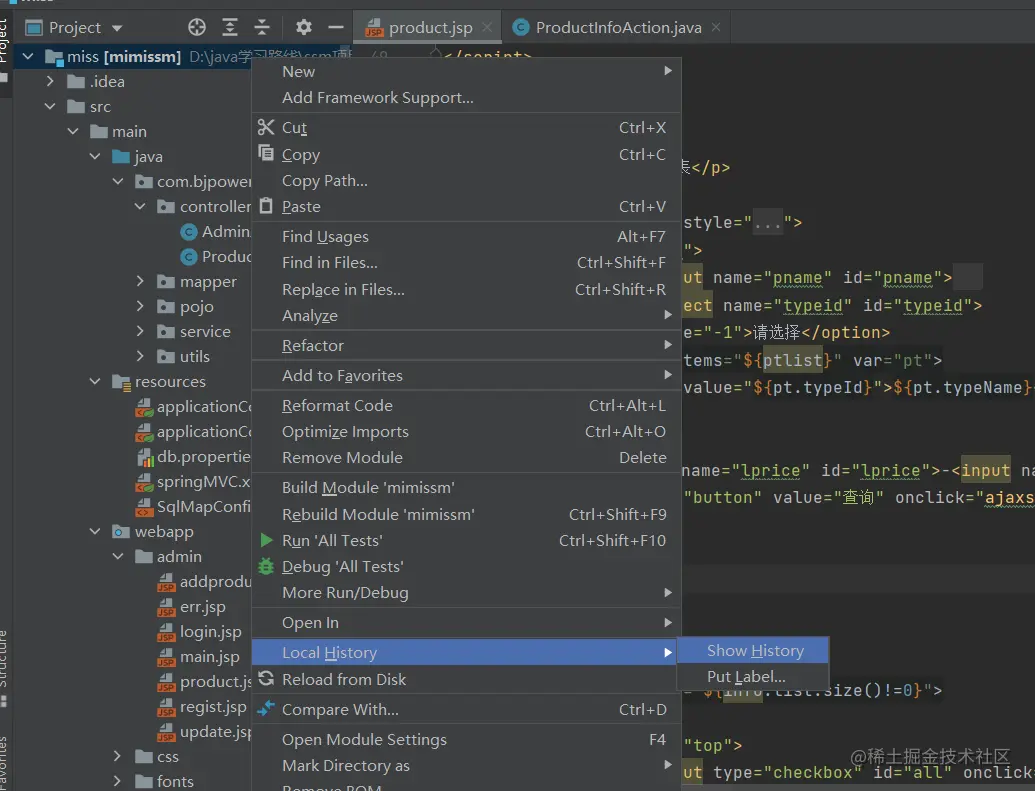Click the Debug bug icon in context menu
Image resolution: width=1035 pixels, height=791 pixels.
tap(265, 566)
